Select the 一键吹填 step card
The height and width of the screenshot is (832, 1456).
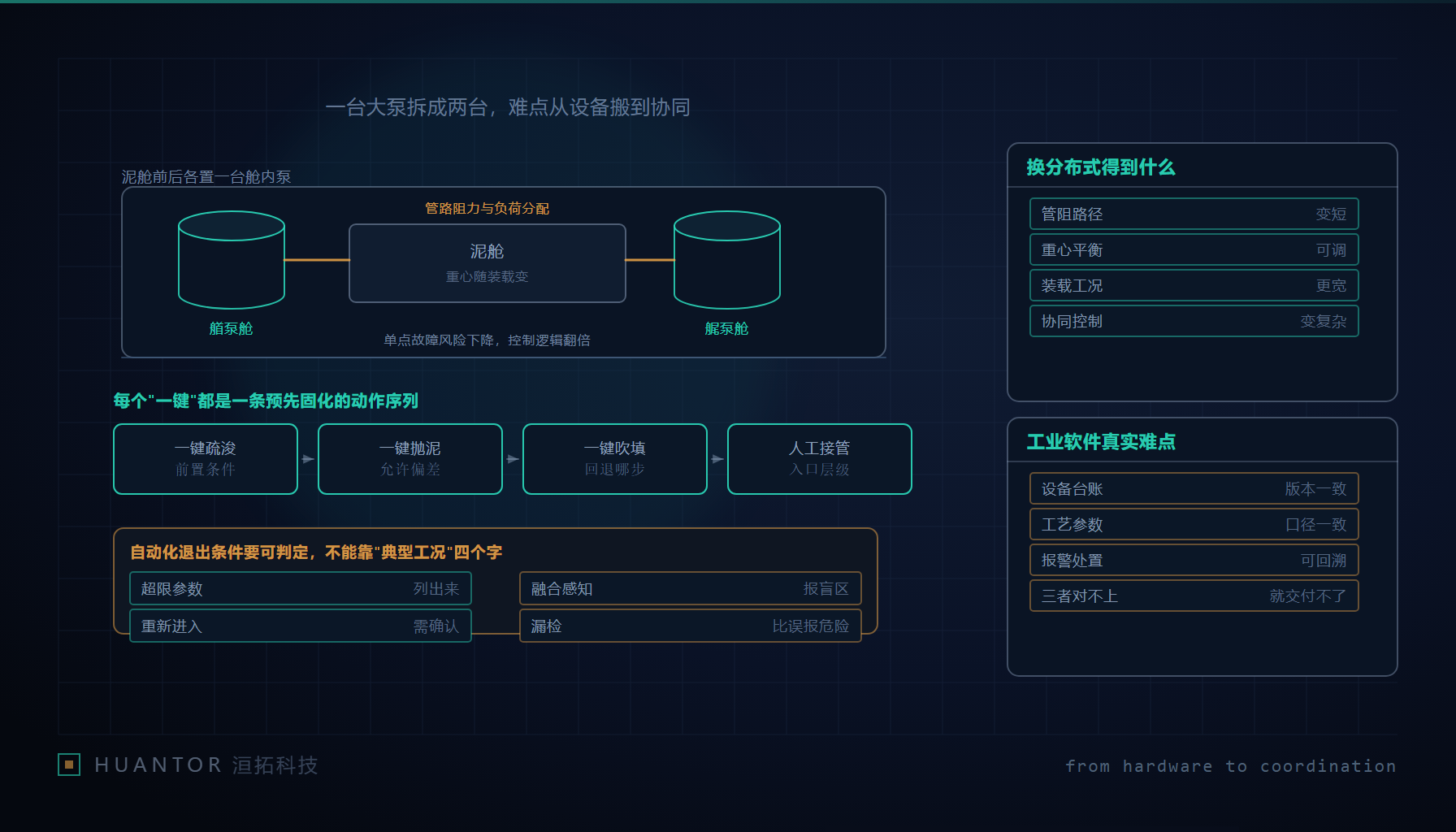click(x=615, y=459)
